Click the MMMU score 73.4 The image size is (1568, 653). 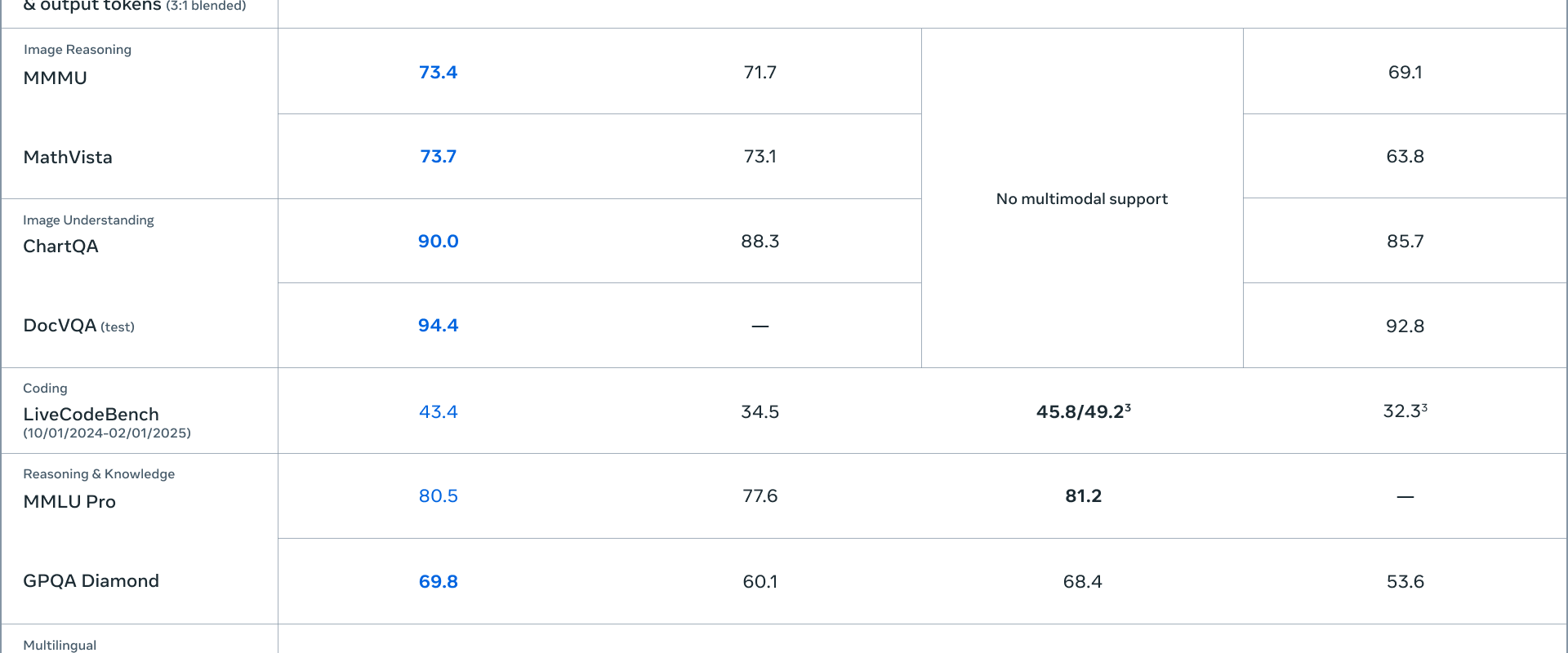(438, 72)
